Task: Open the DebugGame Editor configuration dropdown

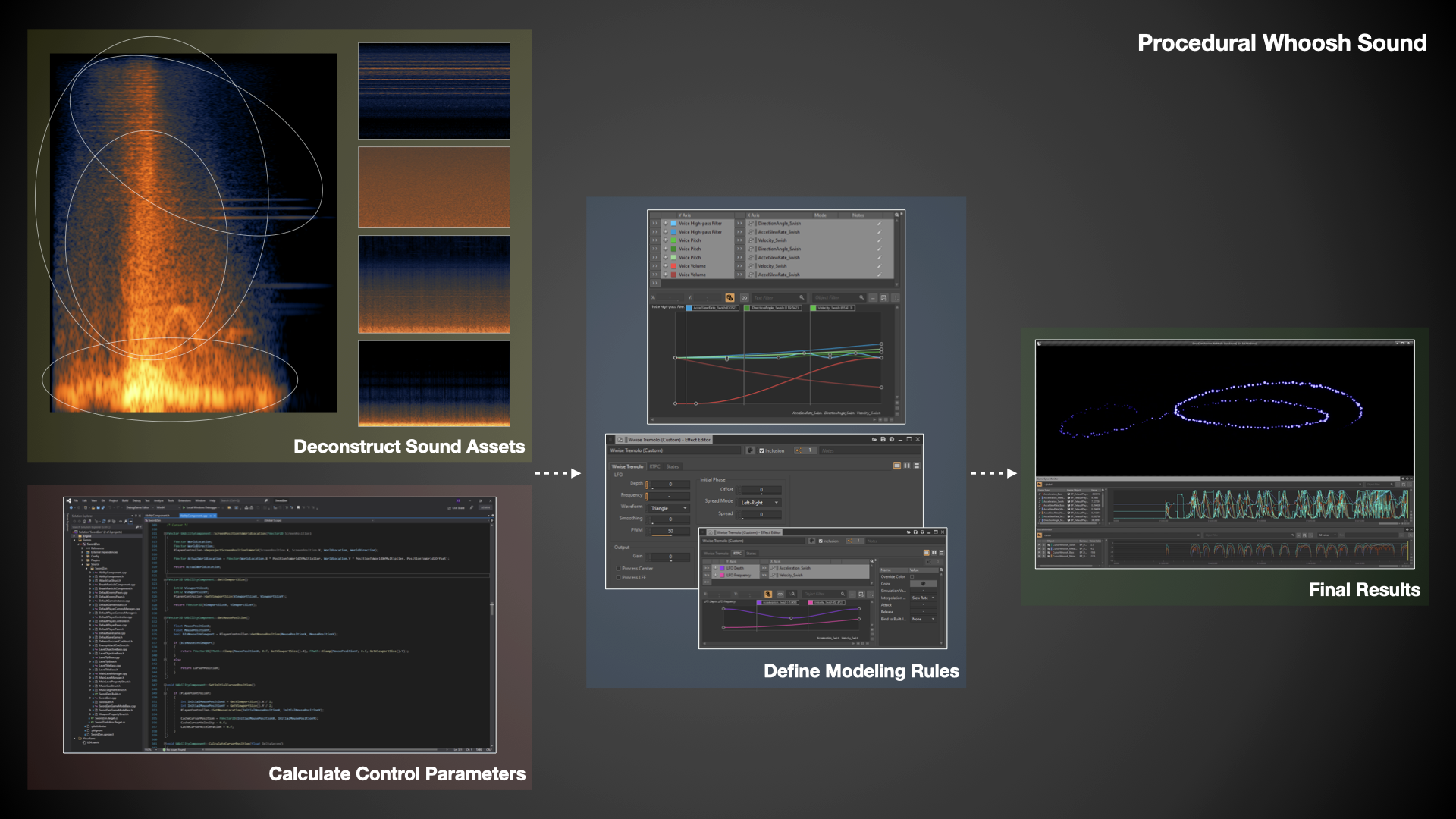Action: pos(140,507)
